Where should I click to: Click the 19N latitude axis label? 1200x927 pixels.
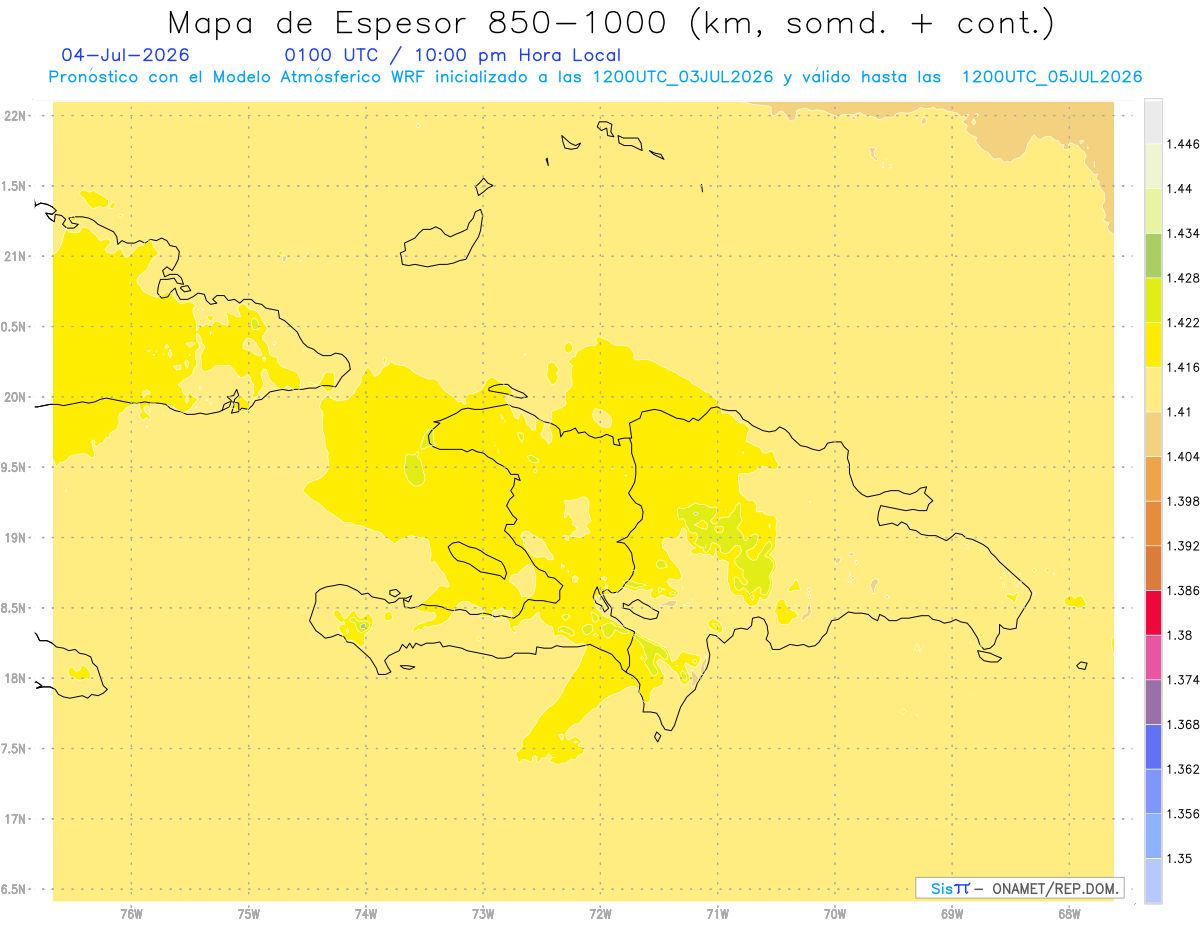point(15,537)
